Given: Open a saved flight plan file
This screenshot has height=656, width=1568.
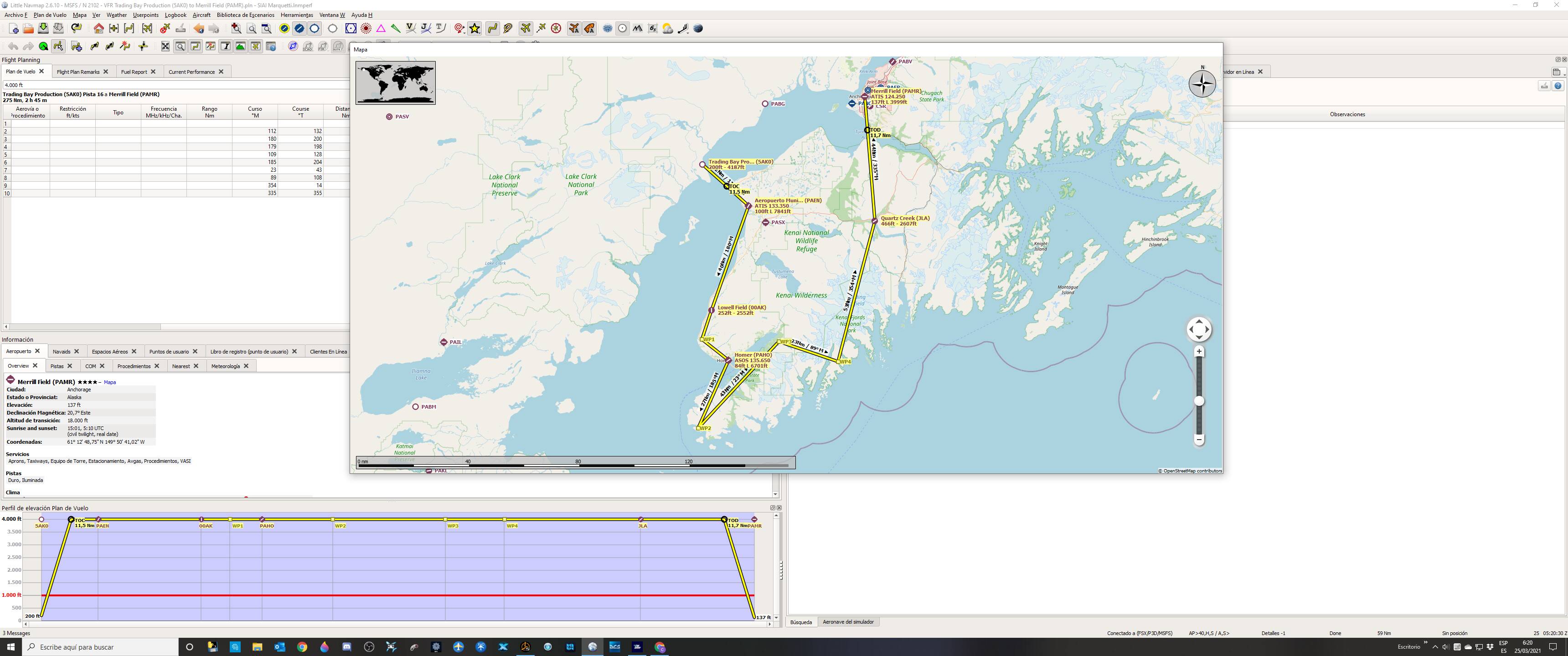Looking at the screenshot, I should coord(28,29).
